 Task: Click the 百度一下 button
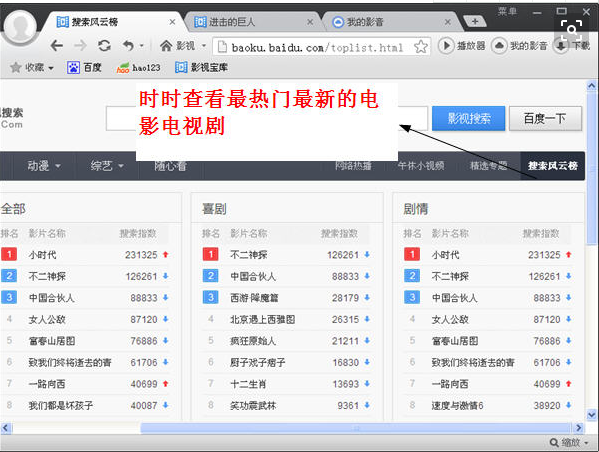[545, 118]
